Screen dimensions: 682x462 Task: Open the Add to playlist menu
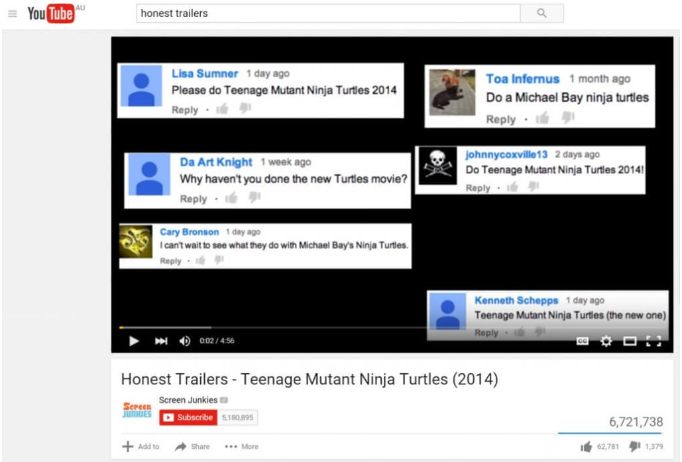click(141, 446)
